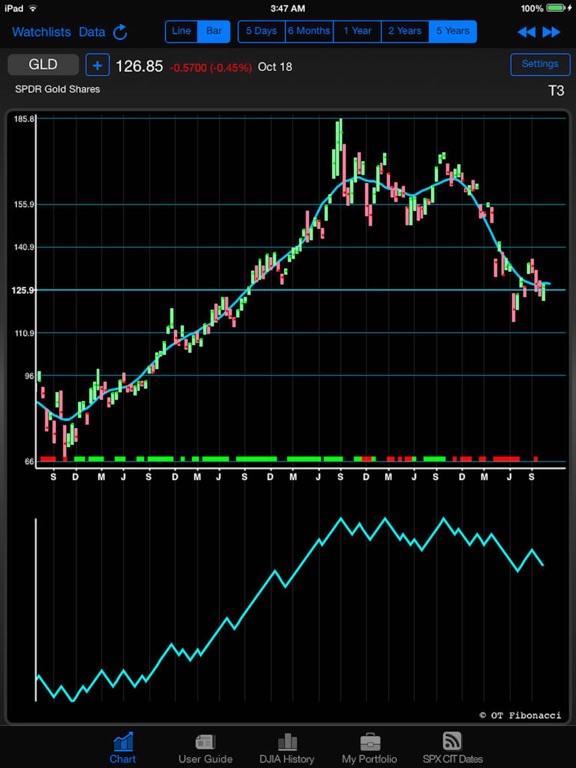This screenshot has width=576, height=768.
Task: Tap the fast-forward double-arrow icon
Action: pyautogui.click(x=552, y=32)
